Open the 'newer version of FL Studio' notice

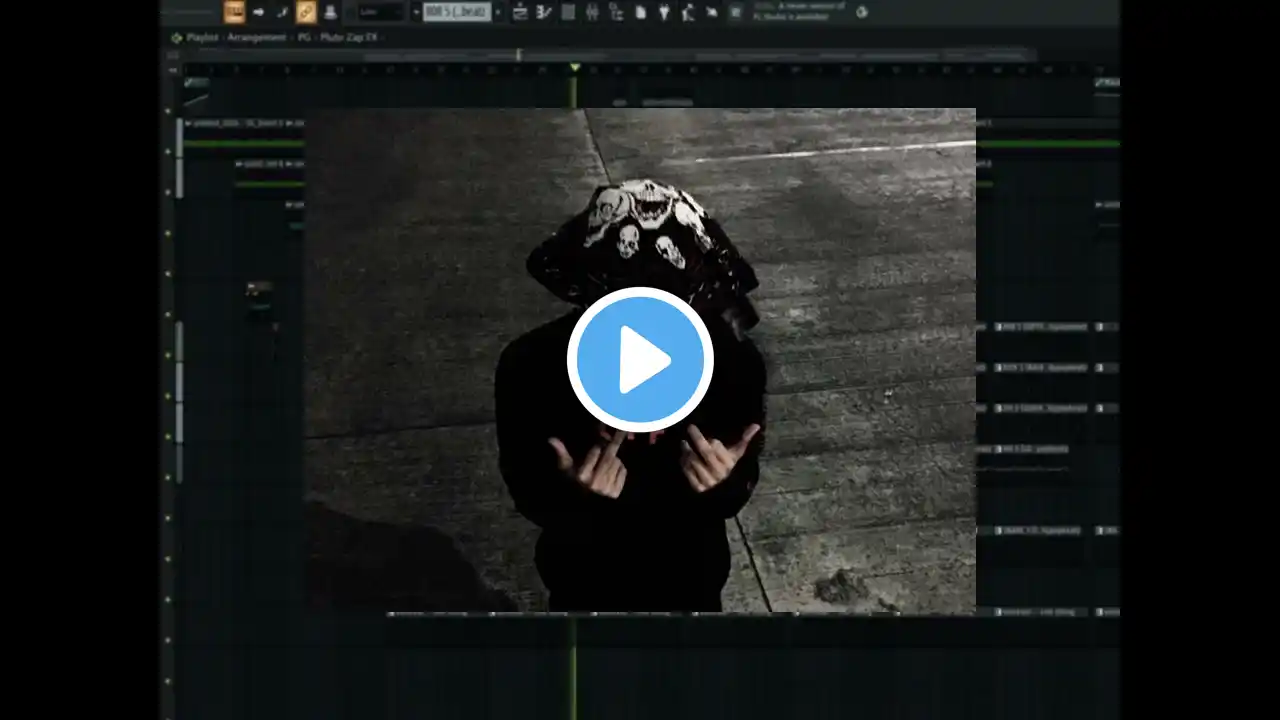[x=810, y=11]
